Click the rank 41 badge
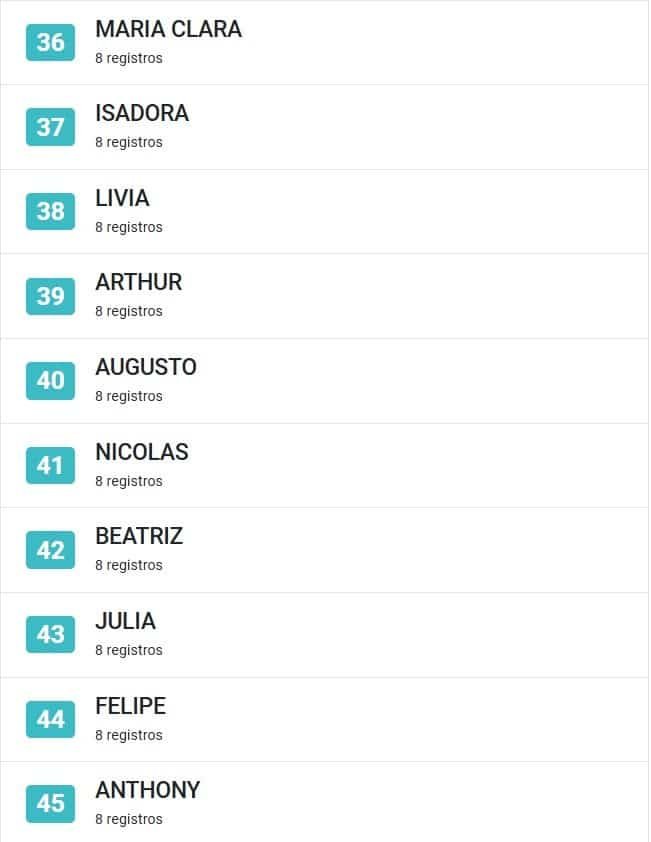This screenshot has width=651, height=842. (x=50, y=466)
